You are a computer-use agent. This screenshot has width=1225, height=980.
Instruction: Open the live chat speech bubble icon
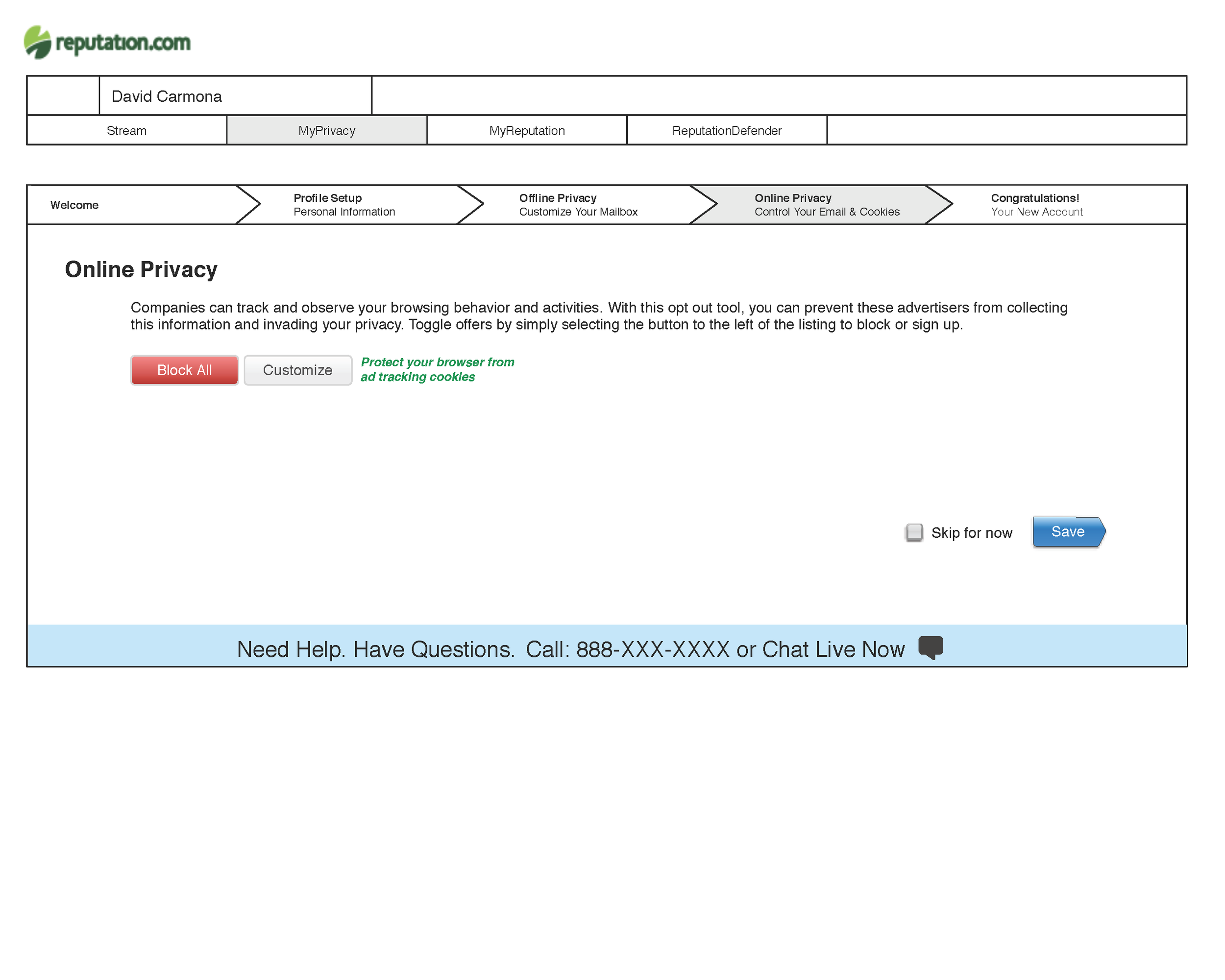(x=931, y=648)
